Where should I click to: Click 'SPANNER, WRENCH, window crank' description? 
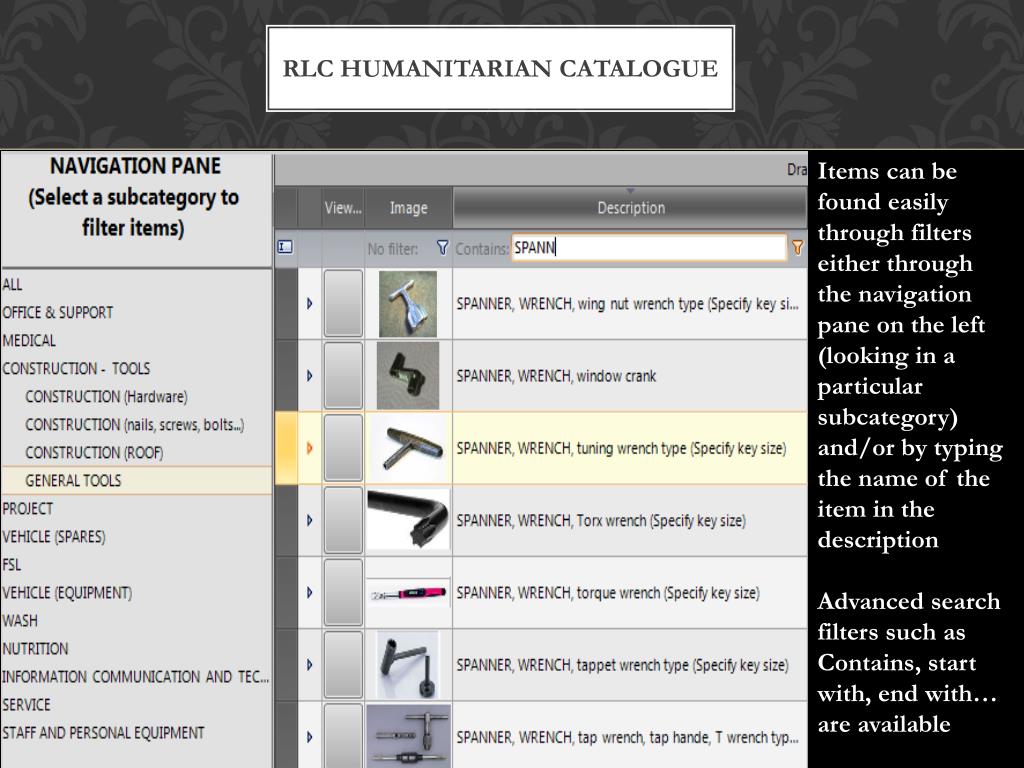pos(556,376)
